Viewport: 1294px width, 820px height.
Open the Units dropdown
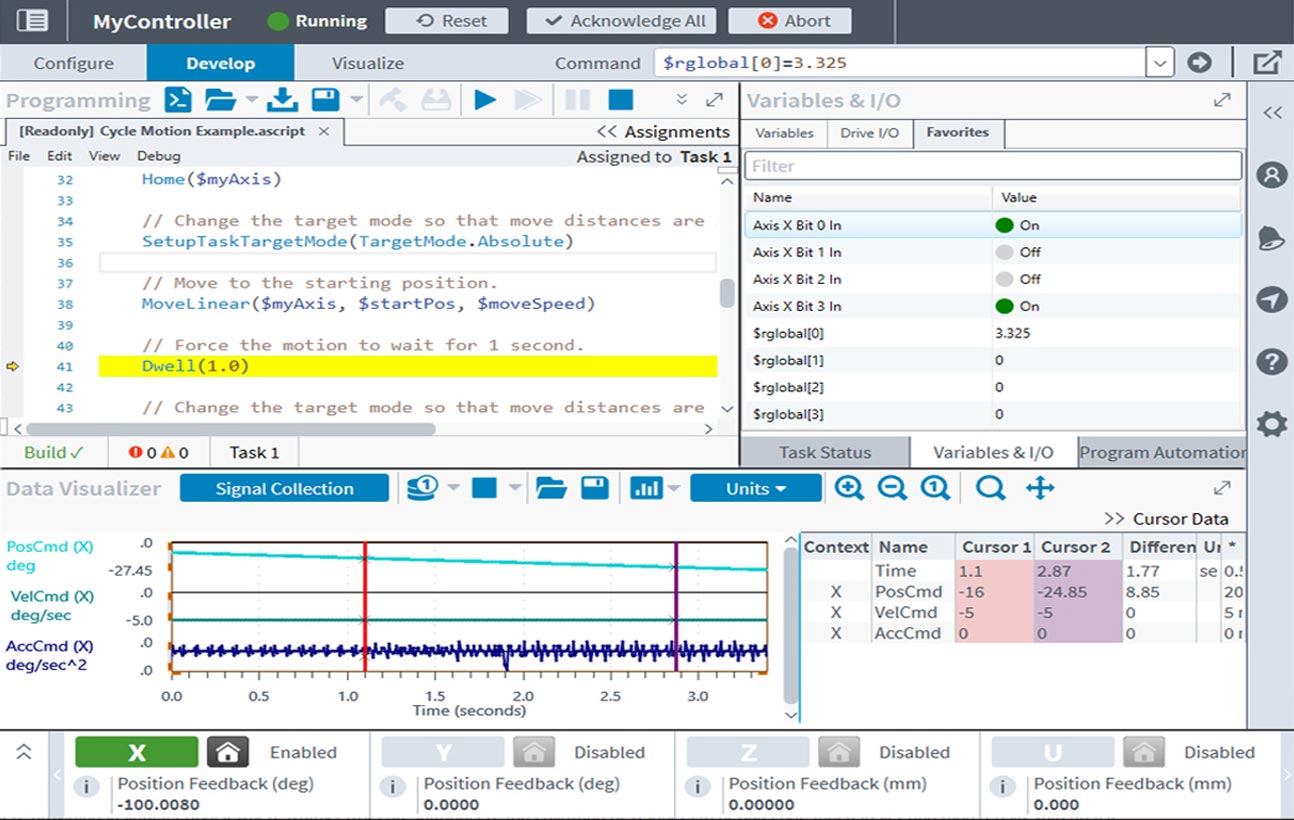tap(755, 488)
